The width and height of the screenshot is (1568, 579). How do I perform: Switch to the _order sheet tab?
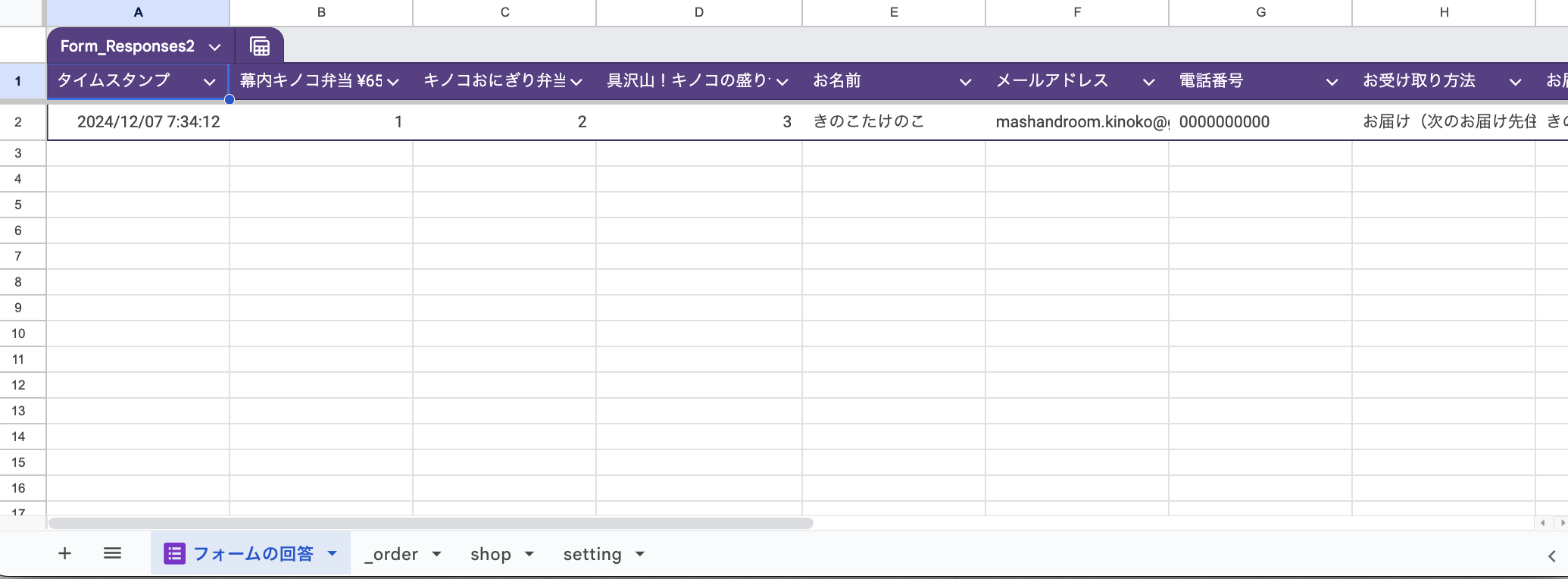391,554
